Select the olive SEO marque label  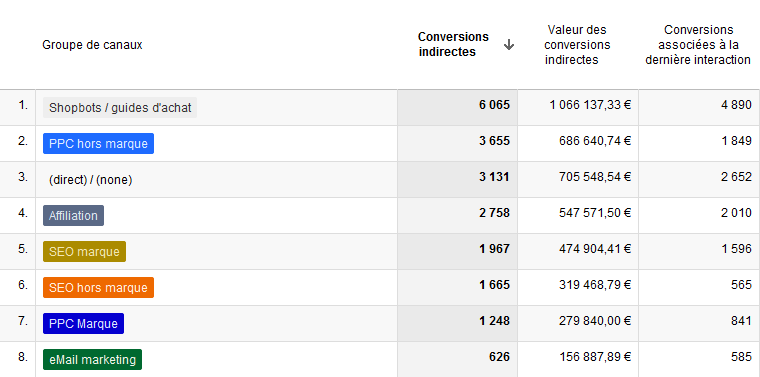[x=84, y=251]
